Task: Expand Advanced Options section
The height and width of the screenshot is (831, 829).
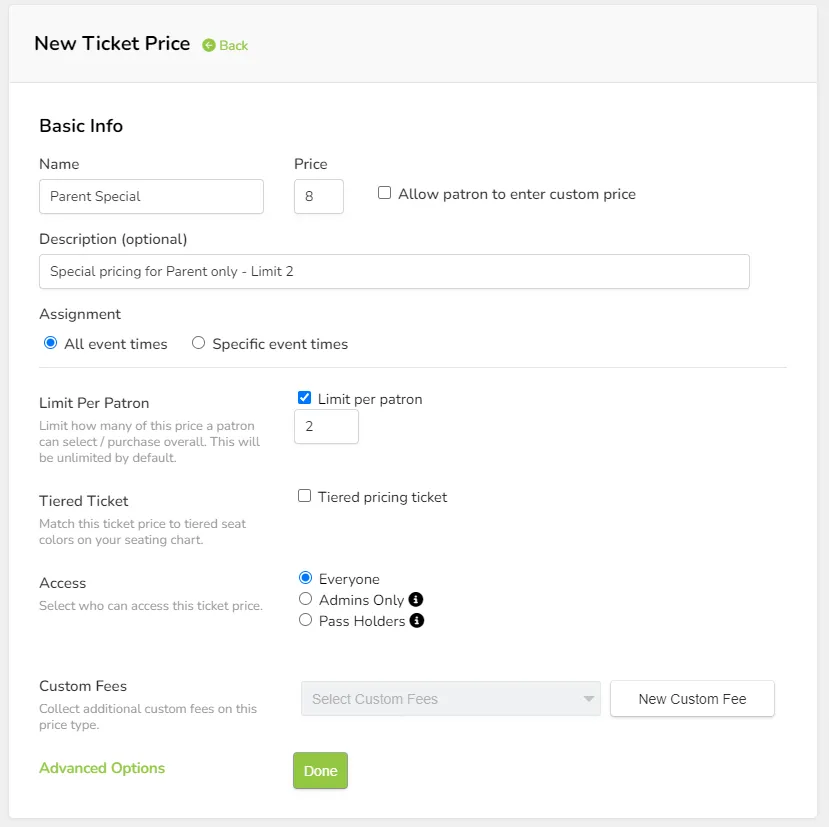Action: (x=102, y=768)
